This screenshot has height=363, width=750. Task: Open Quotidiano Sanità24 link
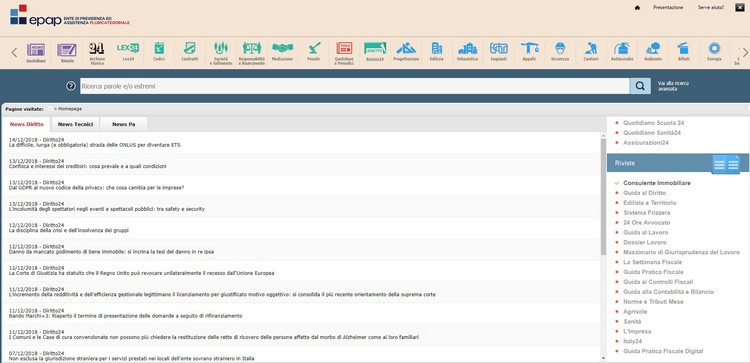pos(651,133)
